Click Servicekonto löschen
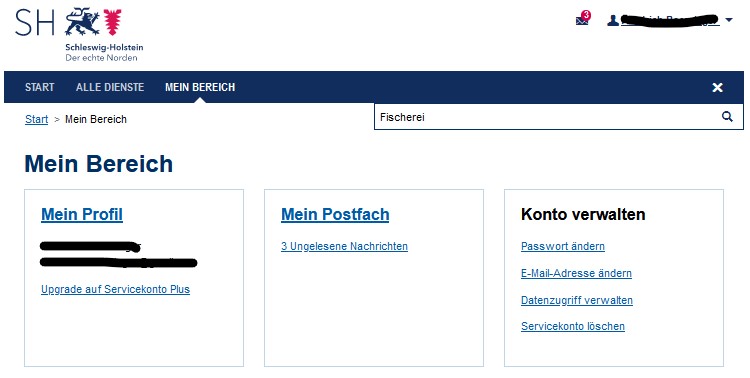Viewport: 750px width, 378px height. (x=573, y=326)
